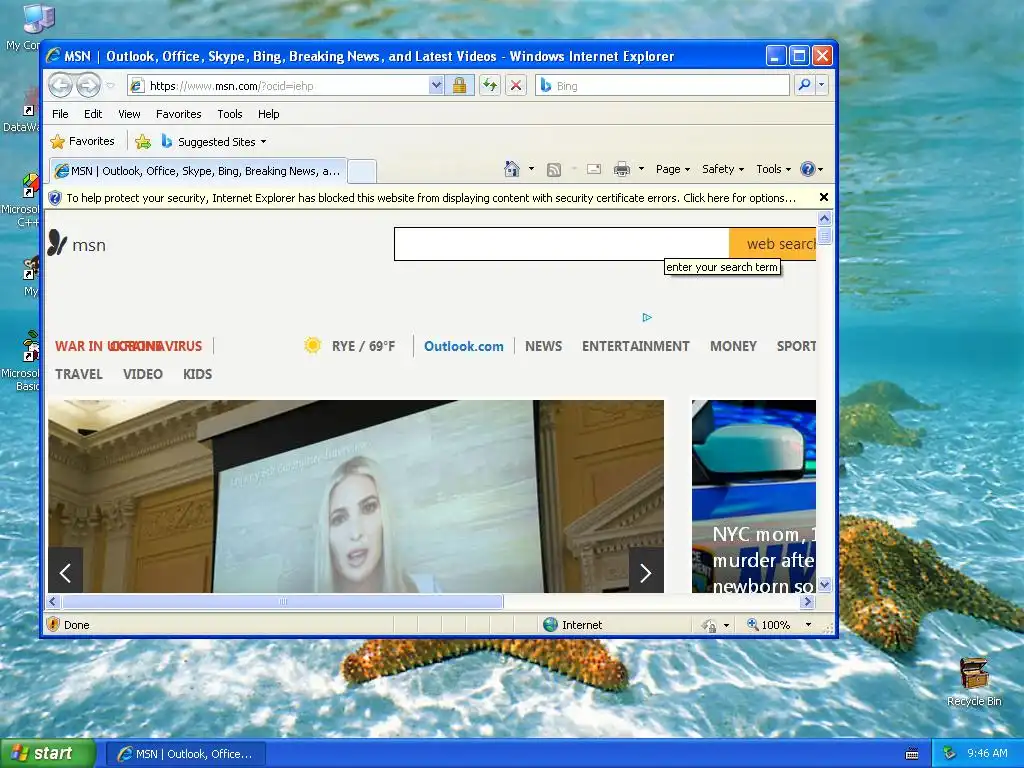Screen dimensions: 1024x768
Task: Open the ENTERTAINMENT section link
Action: (x=635, y=346)
